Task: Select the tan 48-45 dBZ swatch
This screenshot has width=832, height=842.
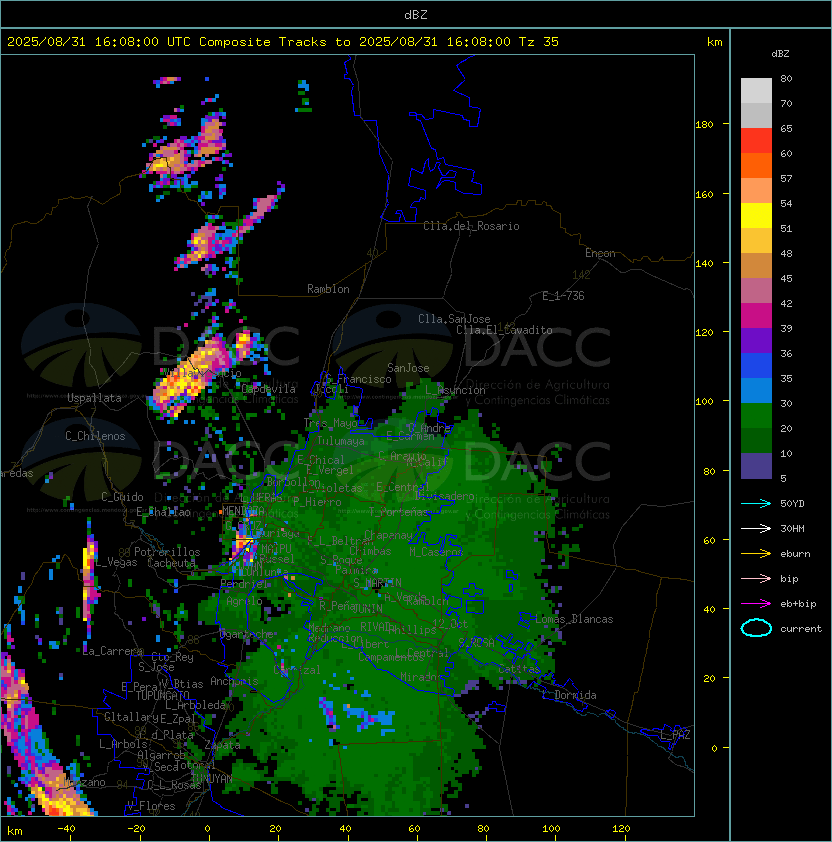Action: 756,266
